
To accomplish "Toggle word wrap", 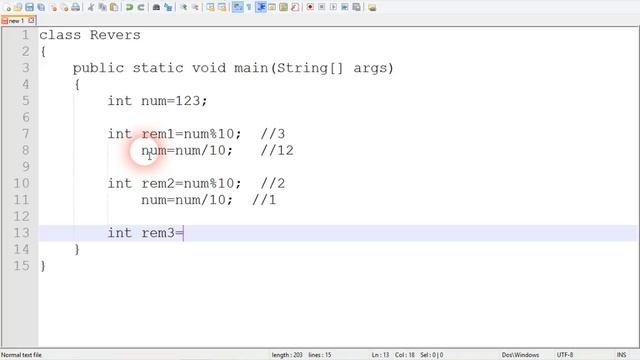I will pos(237,7).
